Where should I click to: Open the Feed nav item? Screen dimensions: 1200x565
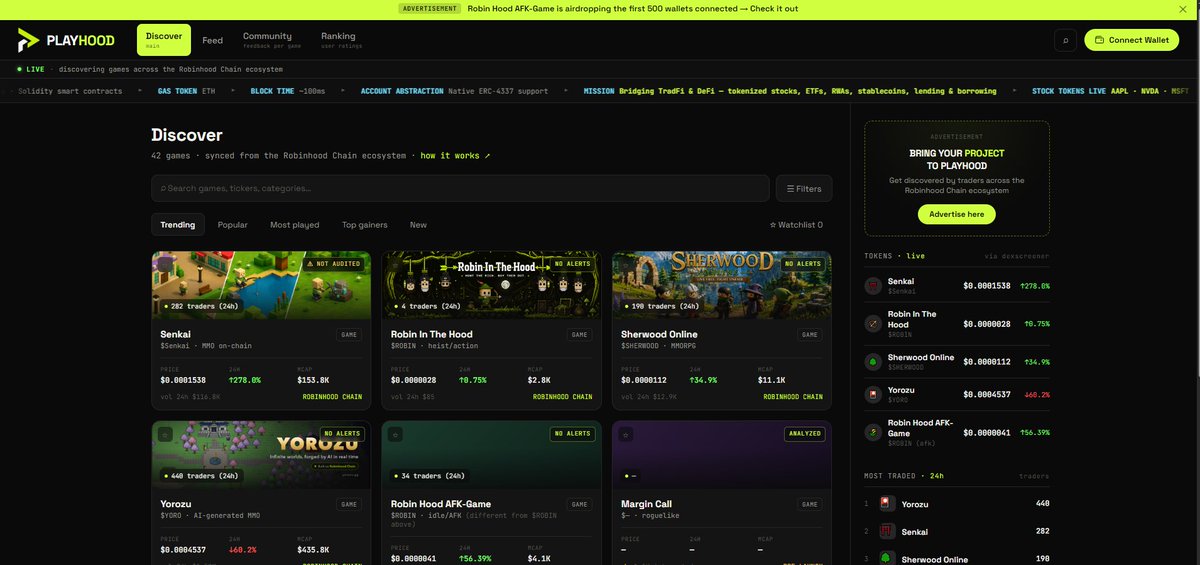point(213,41)
